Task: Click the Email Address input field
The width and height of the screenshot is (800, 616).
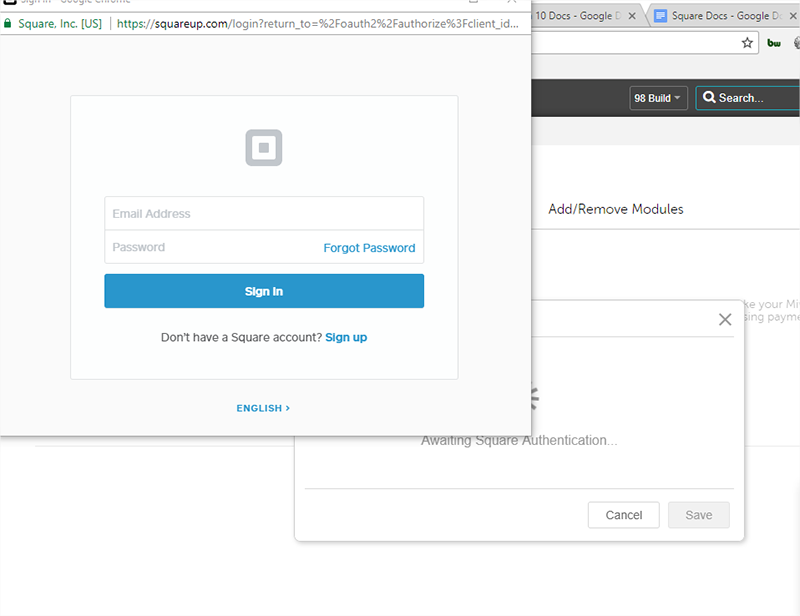Action: pyautogui.click(x=264, y=213)
